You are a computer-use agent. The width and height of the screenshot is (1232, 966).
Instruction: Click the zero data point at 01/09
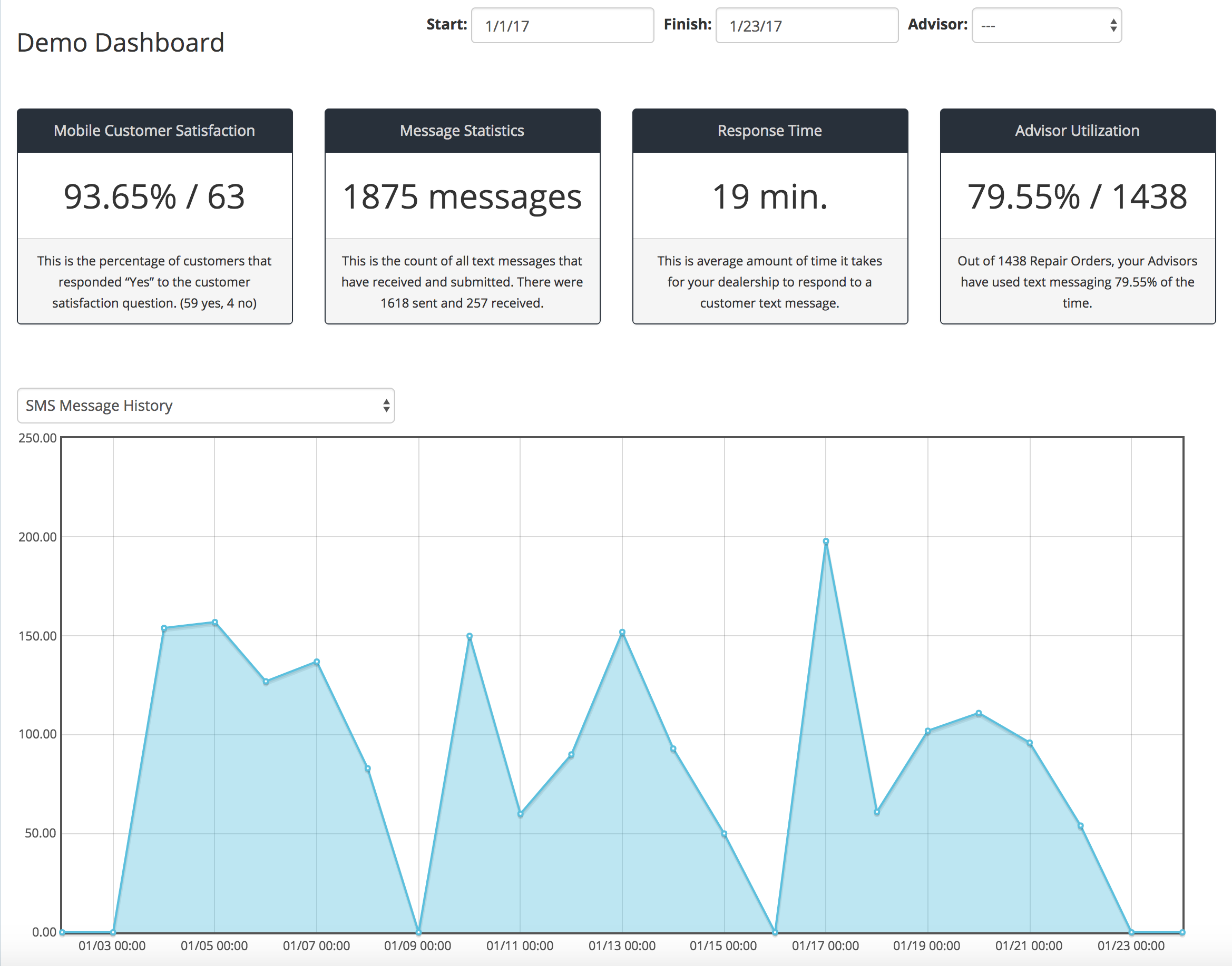pos(418,932)
